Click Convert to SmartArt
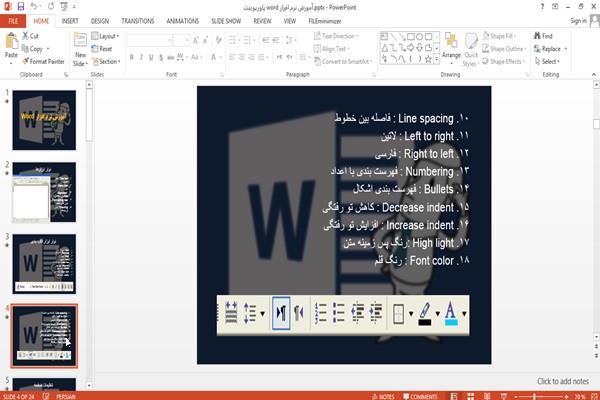 (x=343, y=61)
